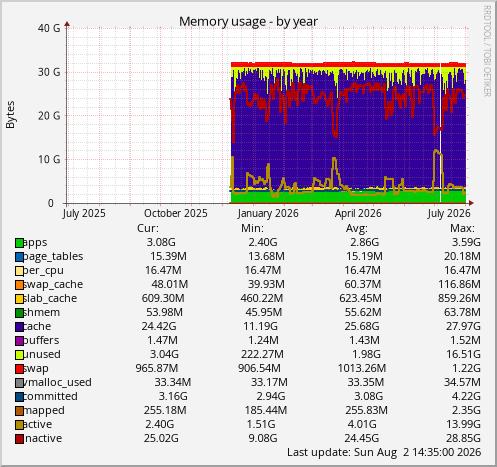Screen dimensions: 497x467
Task: Click the active max value 13.99G
Action: 464,424
